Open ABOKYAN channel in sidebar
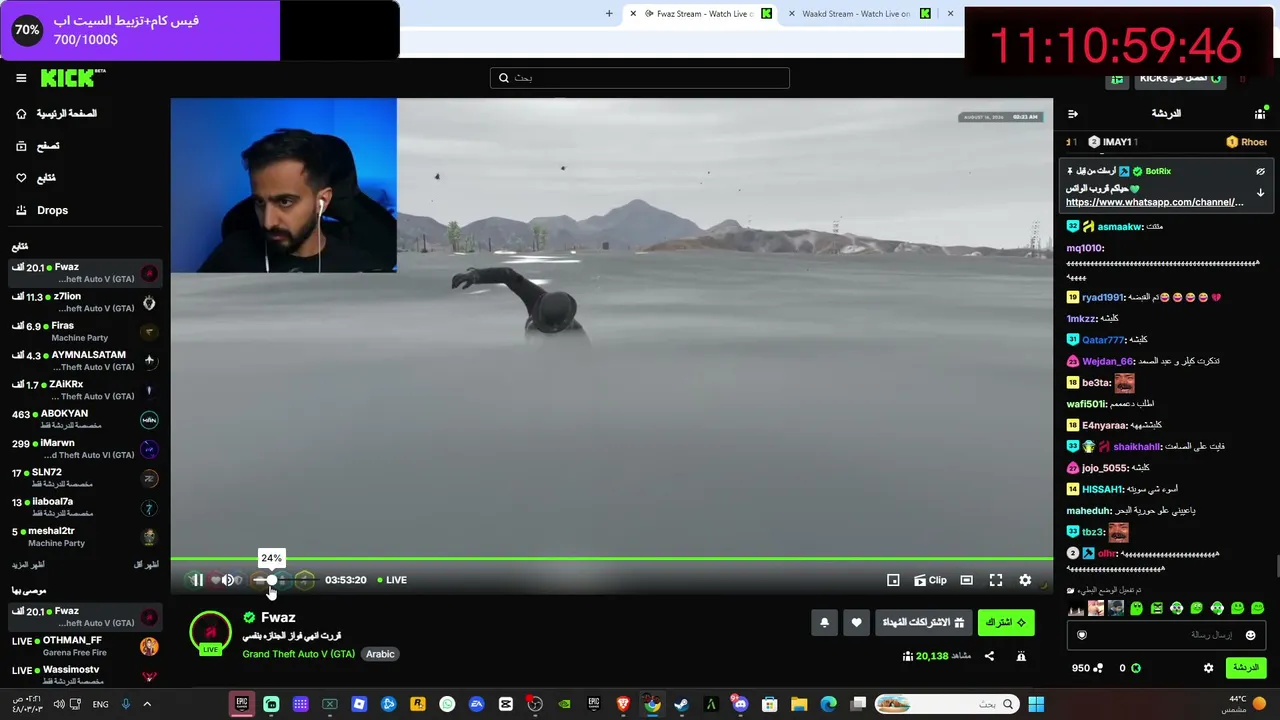Viewport: 1280px width, 720px height. tap(85, 419)
